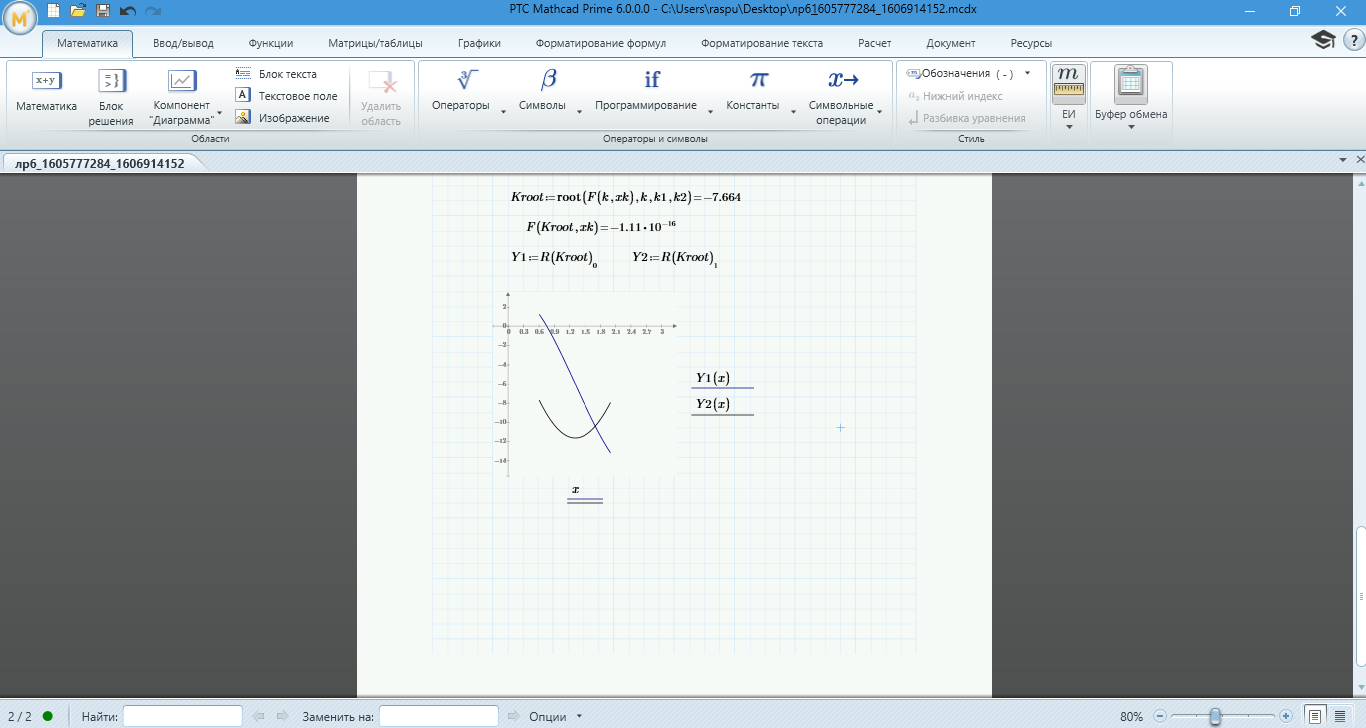
Task: Open the graduation cap learning resources icon
Action: coord(1323,40)
